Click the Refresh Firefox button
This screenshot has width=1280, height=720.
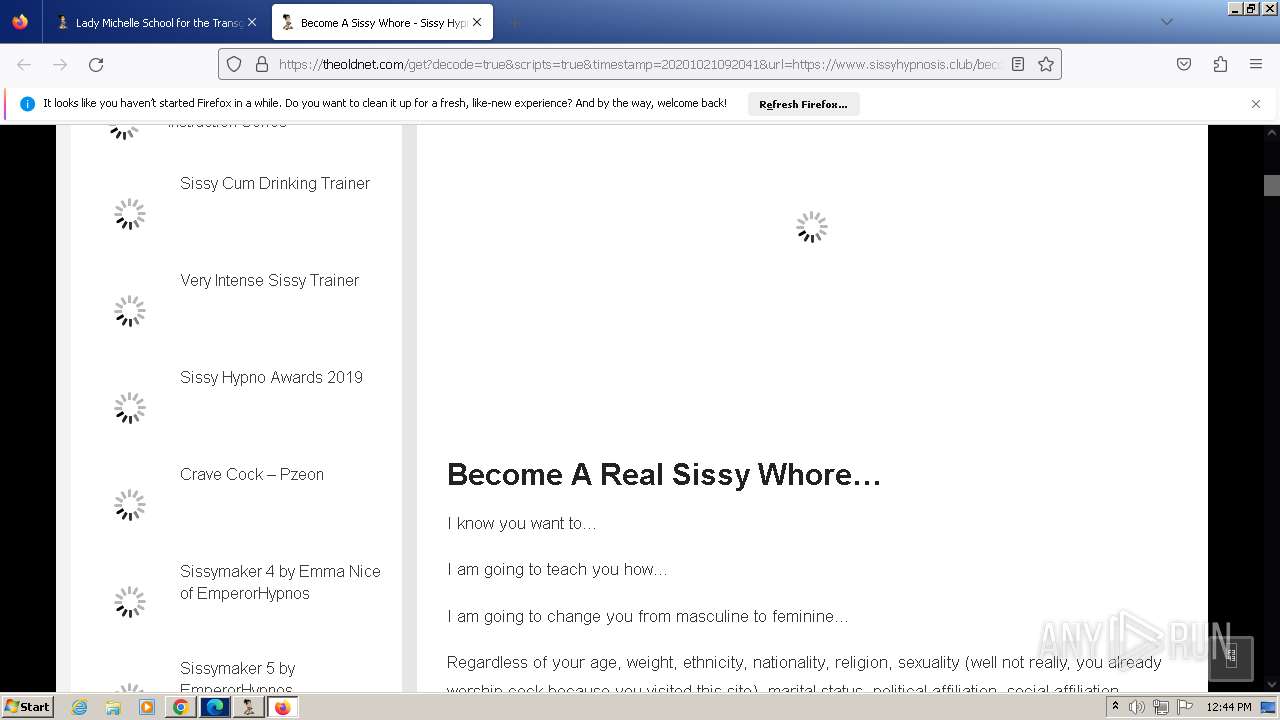[x=803, y=104]
